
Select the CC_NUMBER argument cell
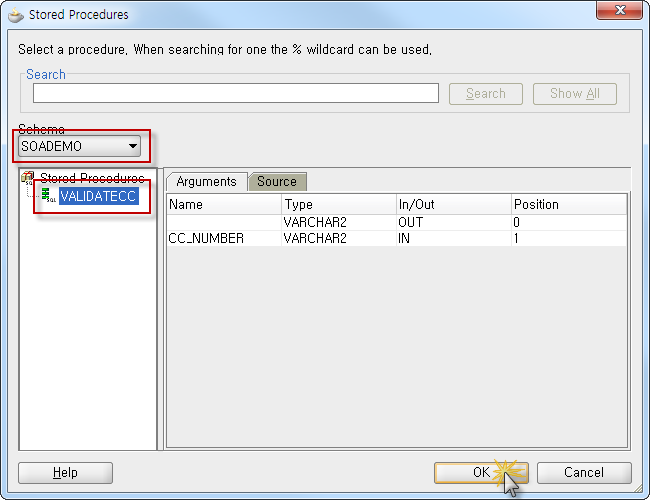[x=224, y=238]
